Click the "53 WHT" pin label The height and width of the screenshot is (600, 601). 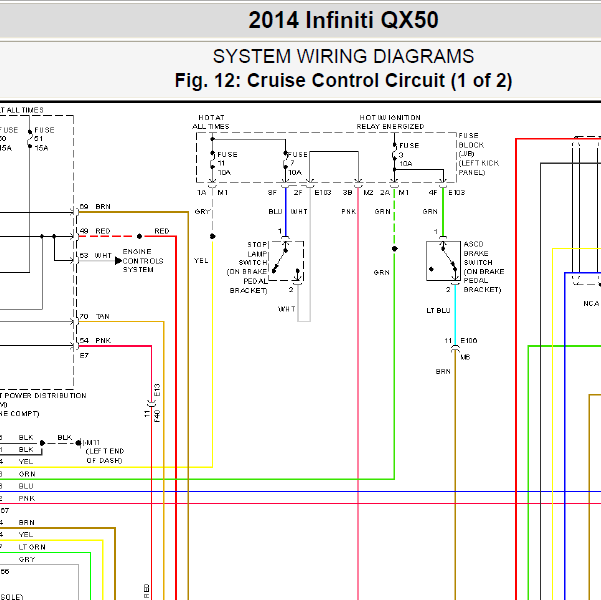pyautogui.click(x=95, y=256)
